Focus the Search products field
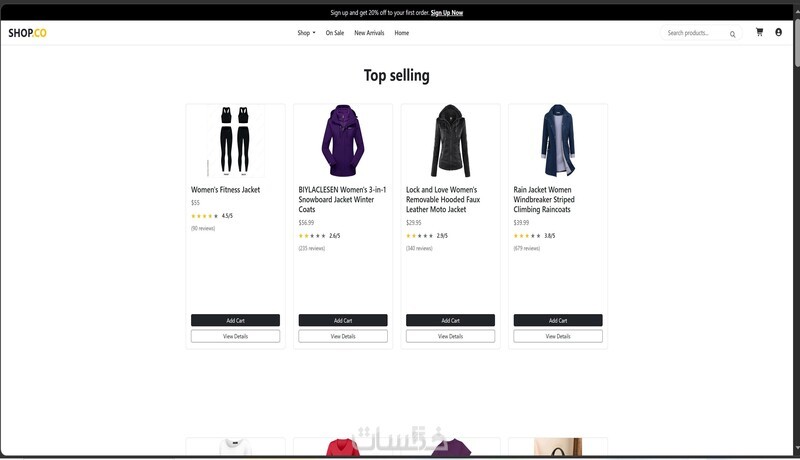The image size is (800, 460). click(x=695, y=33)
